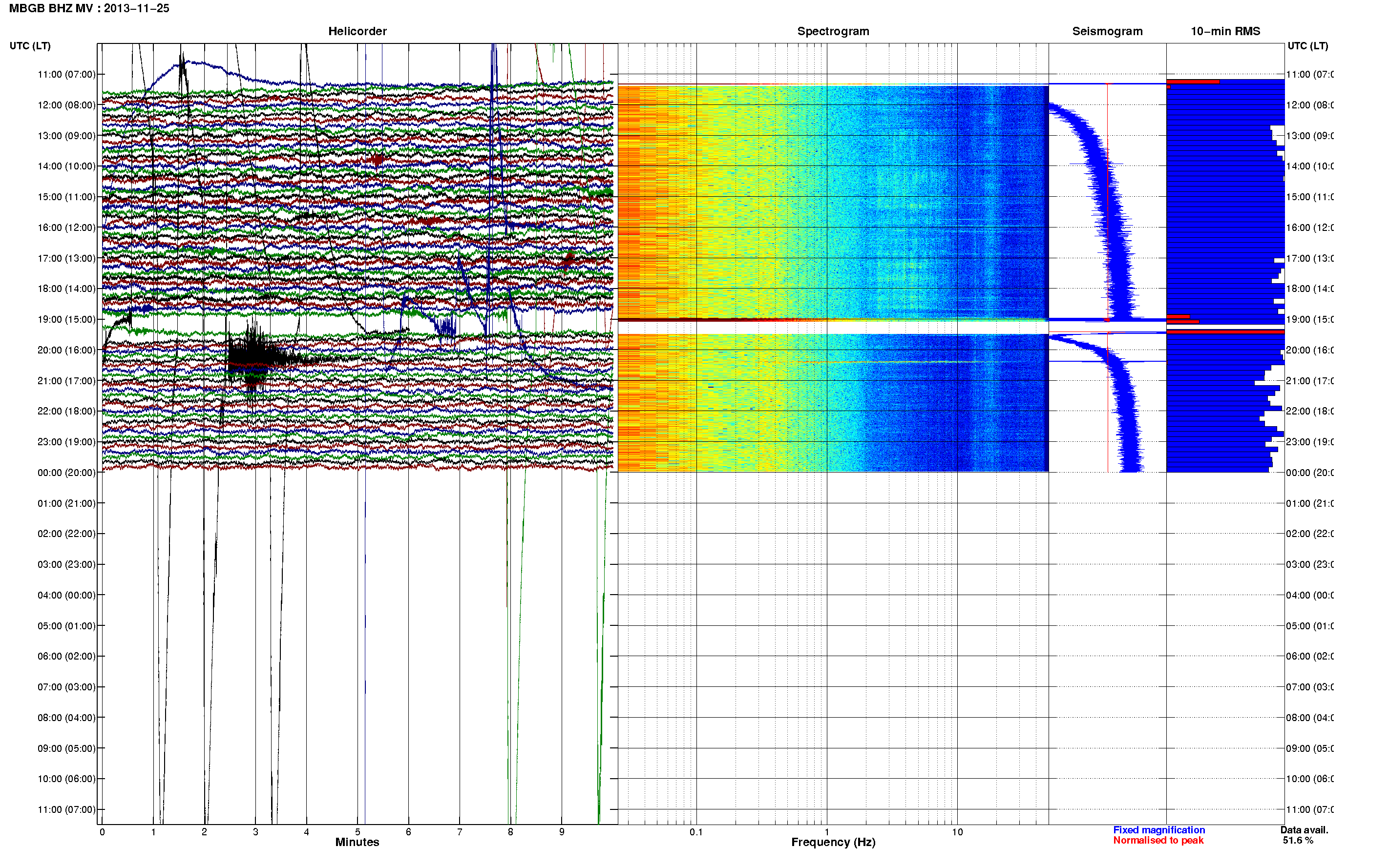Click the red RMS bar at top of 10-min RMS
The height and width of the screenshot is (868, 1389).
coord(1193,82)
